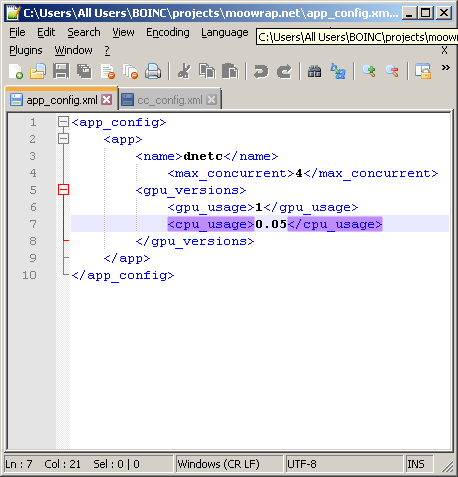The height and width of the screenshot is (477, 458).
Task: Show more toolbar items via chevron
Action: (x=446, y=68)
